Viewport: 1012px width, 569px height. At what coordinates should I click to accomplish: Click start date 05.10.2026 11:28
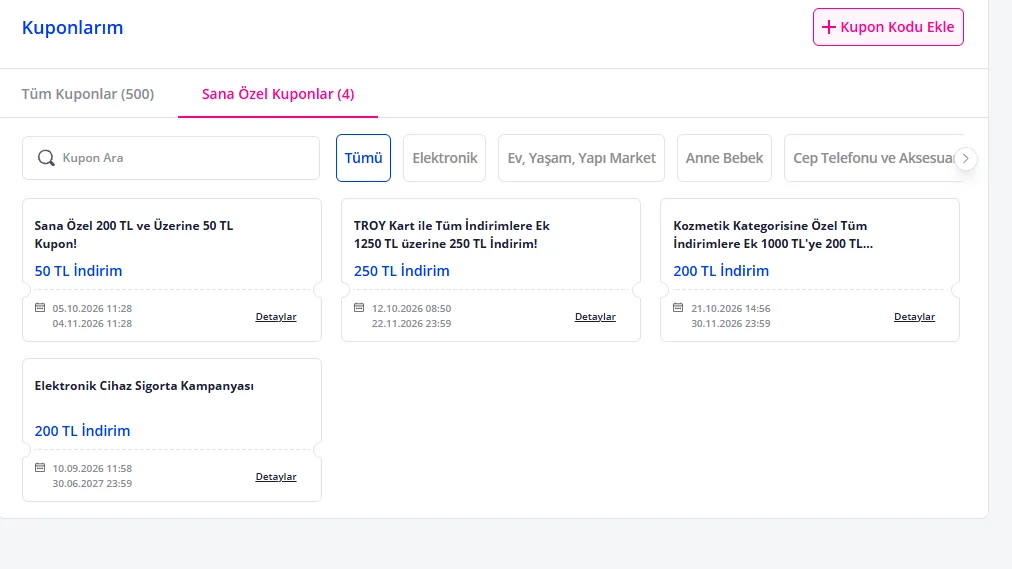coord(92,308)
